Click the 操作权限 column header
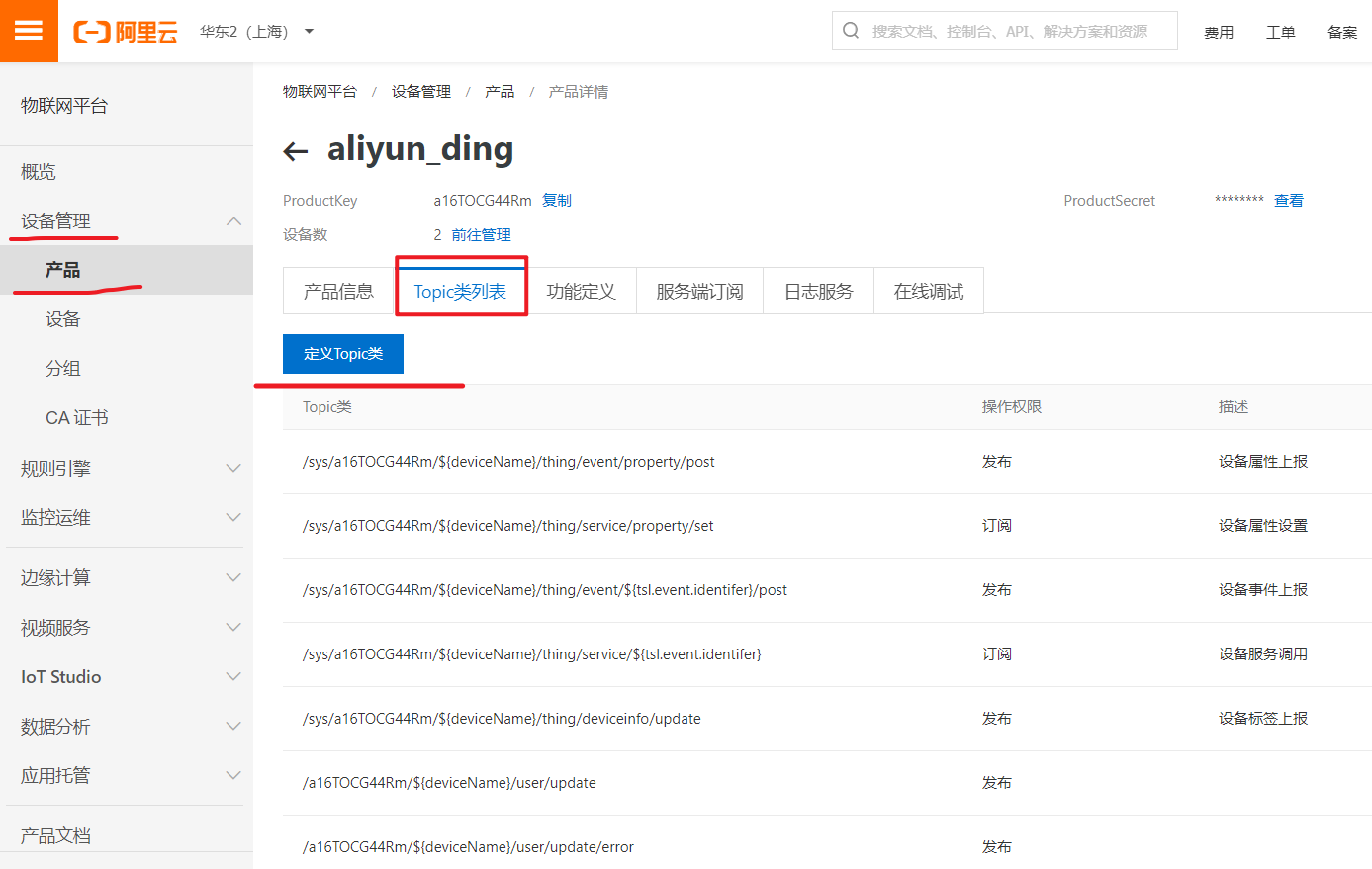This screenshot has height=869, width=1372. point(1012,407)
